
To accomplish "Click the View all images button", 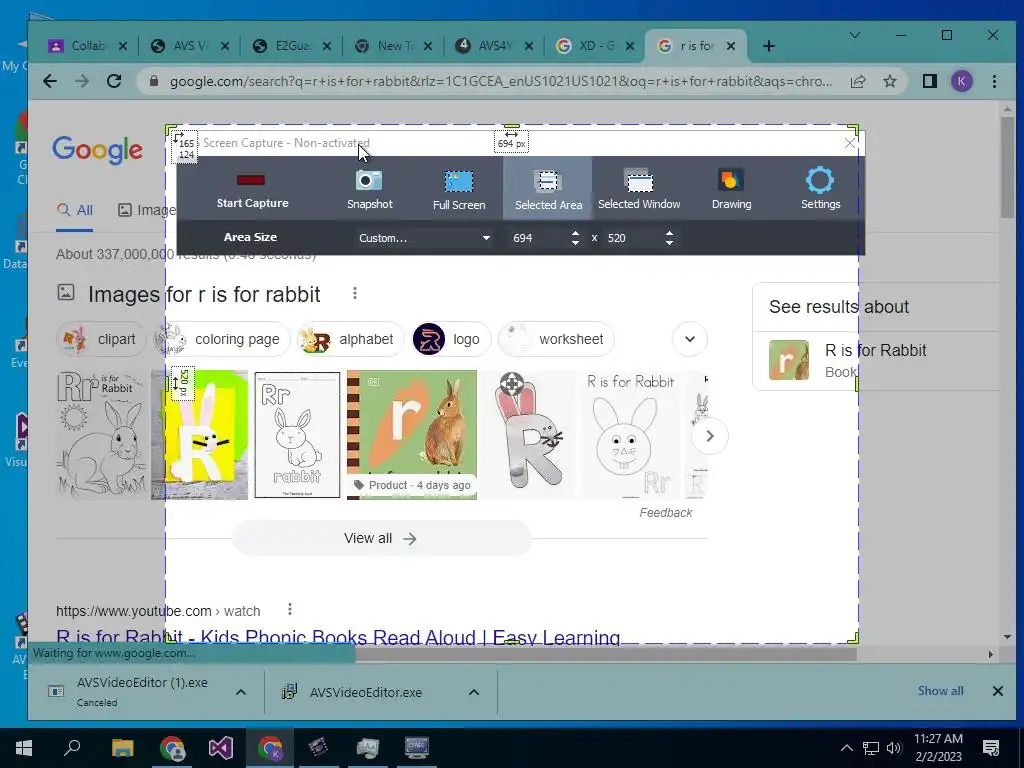I will coord(381,538).
